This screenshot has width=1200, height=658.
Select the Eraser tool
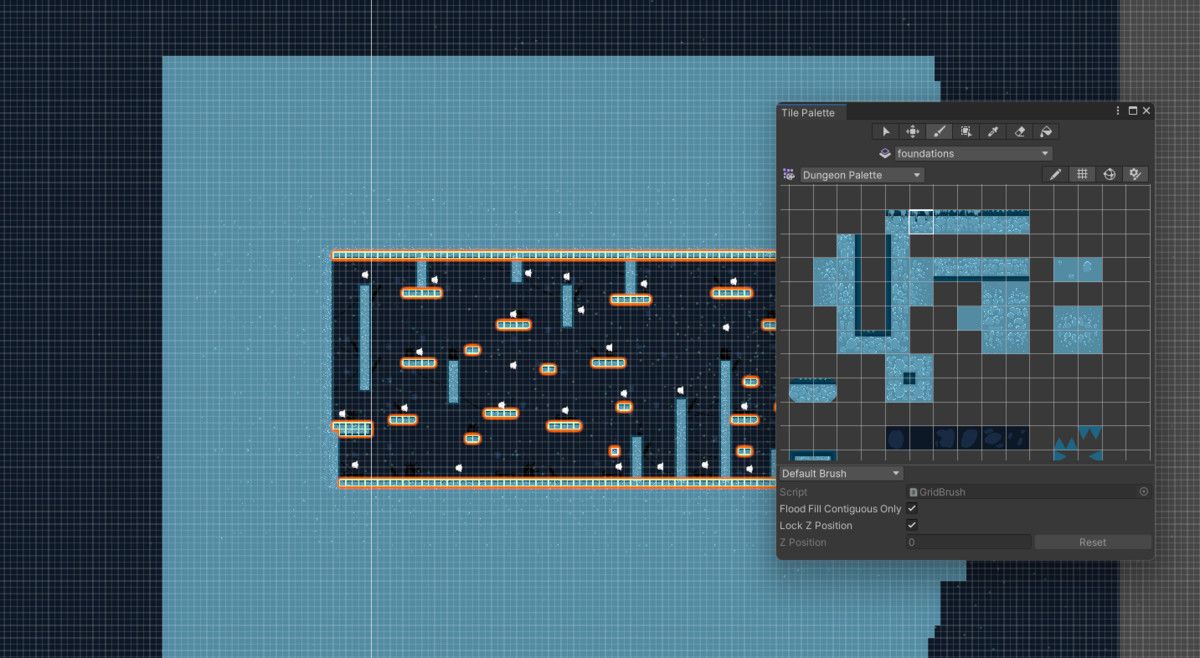(x=1019, y=131)
